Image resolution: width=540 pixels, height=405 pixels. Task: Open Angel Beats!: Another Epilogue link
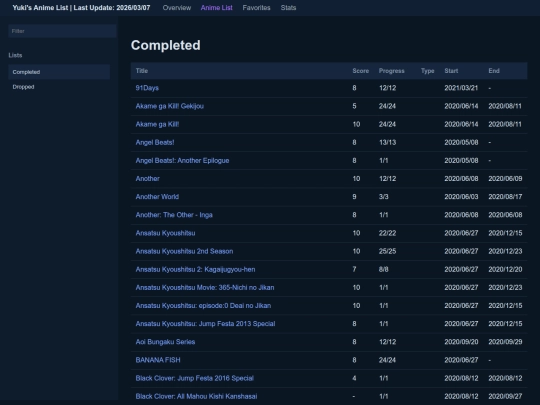(x=182, y=160)
